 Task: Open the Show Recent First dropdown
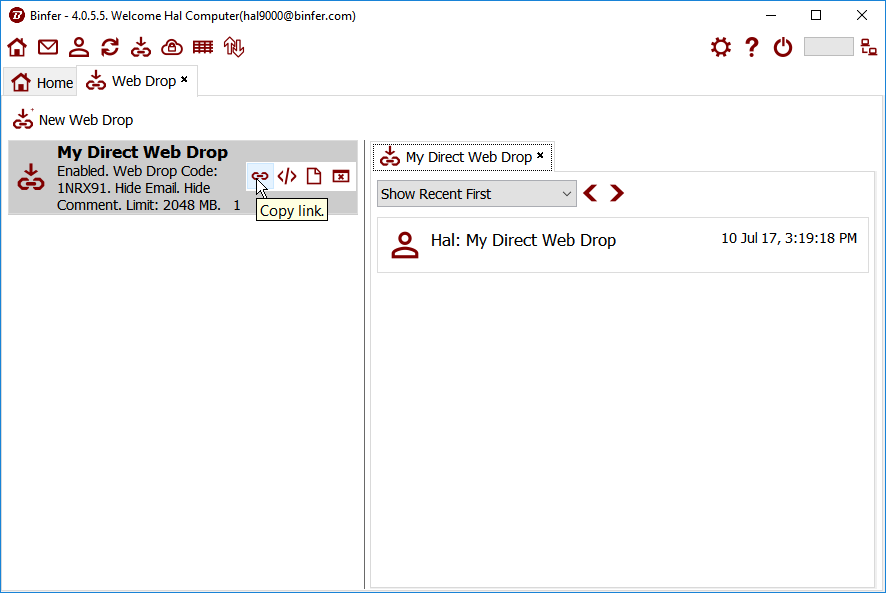click(477, 194)
